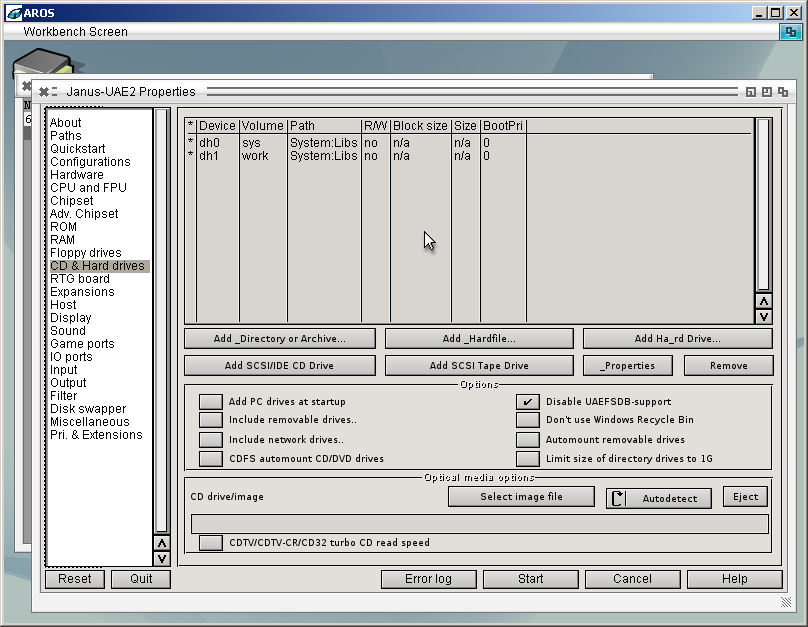Screen dimensions: 808x627
Task: Start the emulation
Action: click(x=530, y=579)
